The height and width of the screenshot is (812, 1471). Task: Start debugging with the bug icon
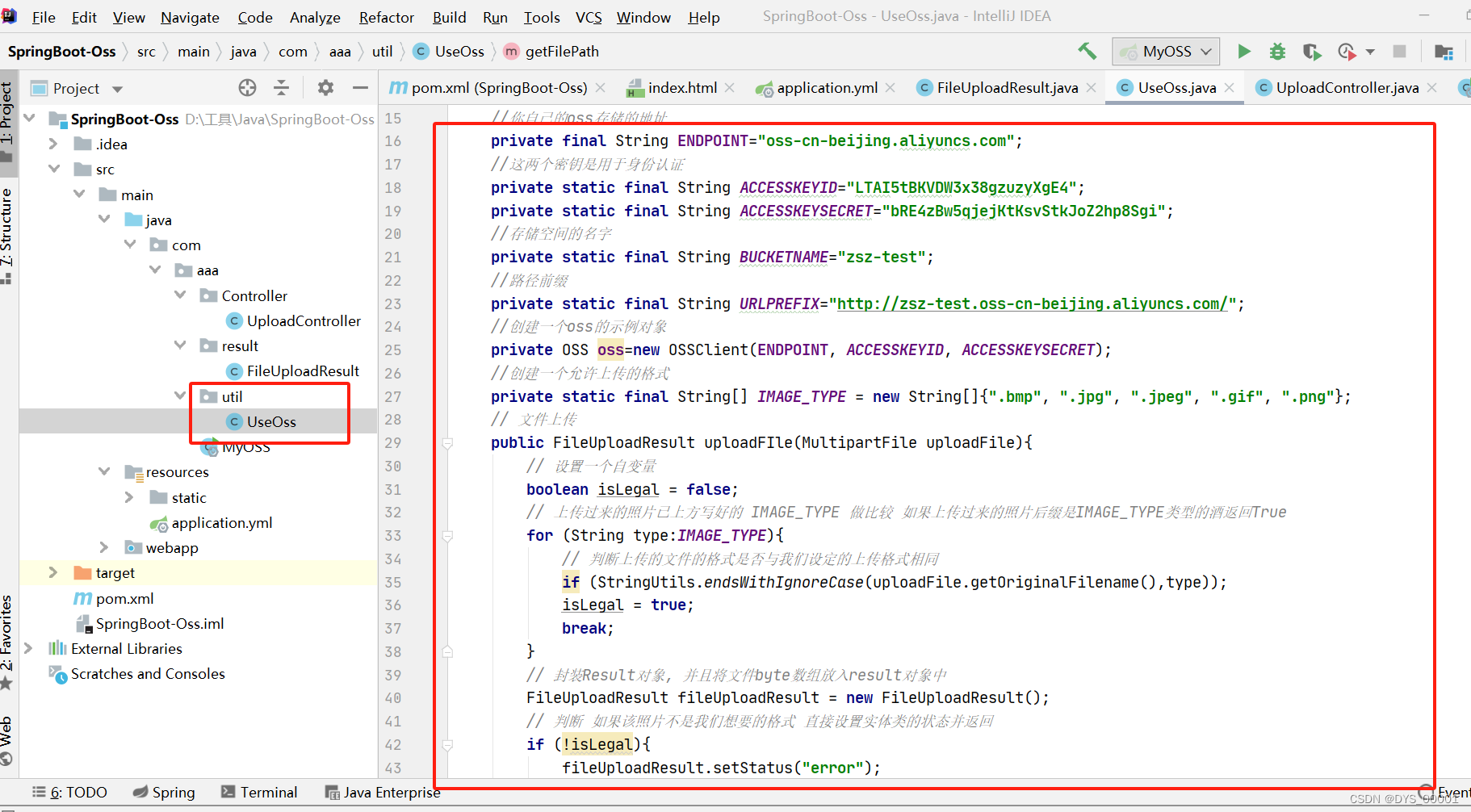[1277, 52]
